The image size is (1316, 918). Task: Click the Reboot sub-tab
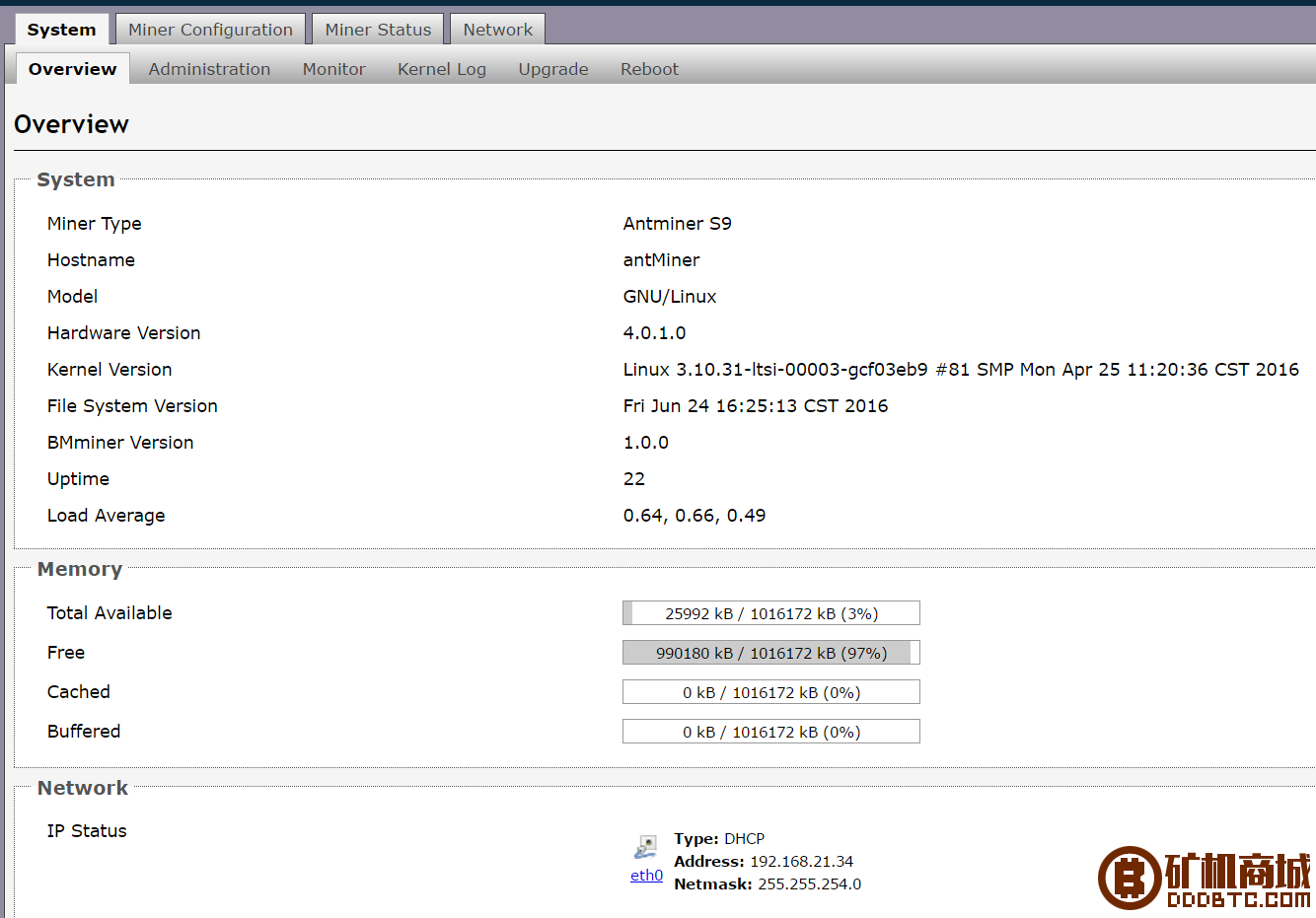click(x=649, y=69)
